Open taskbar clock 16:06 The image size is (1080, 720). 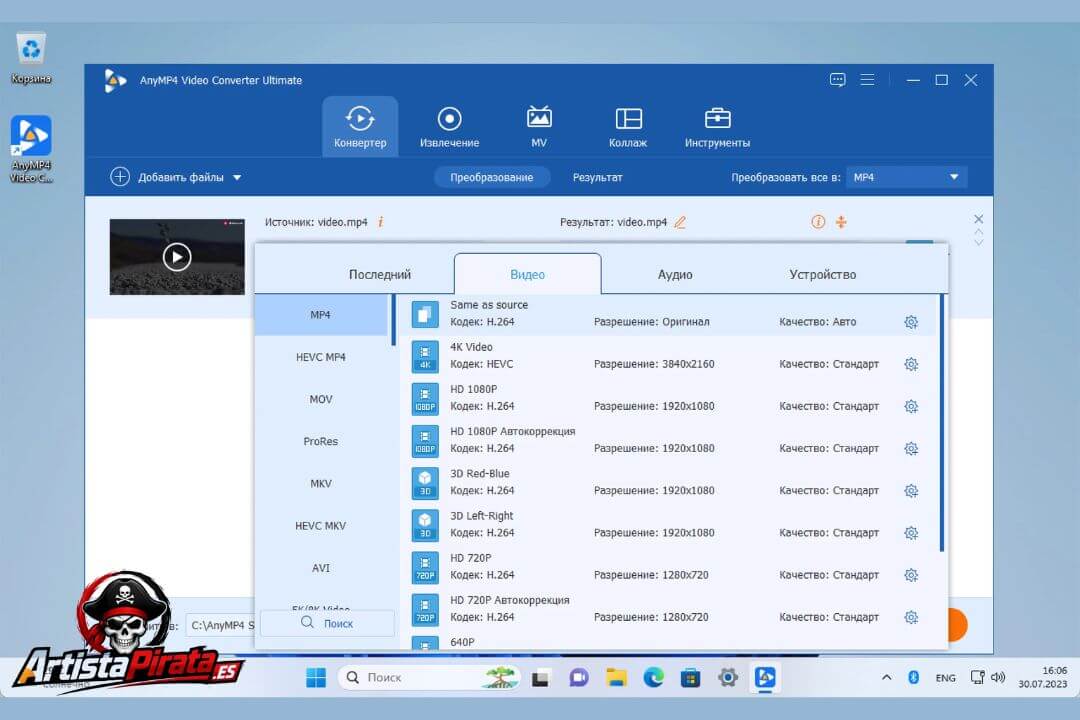[x=1043, y=677]
